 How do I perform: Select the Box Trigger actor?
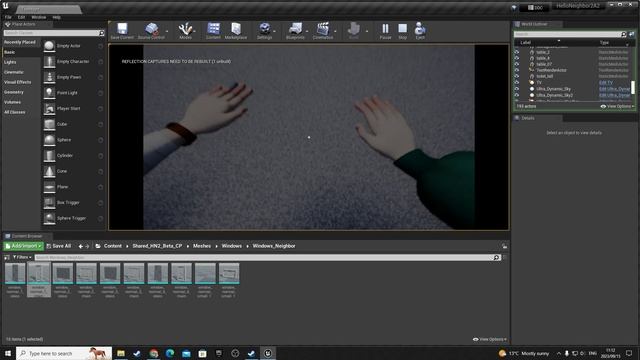(73, 202)
